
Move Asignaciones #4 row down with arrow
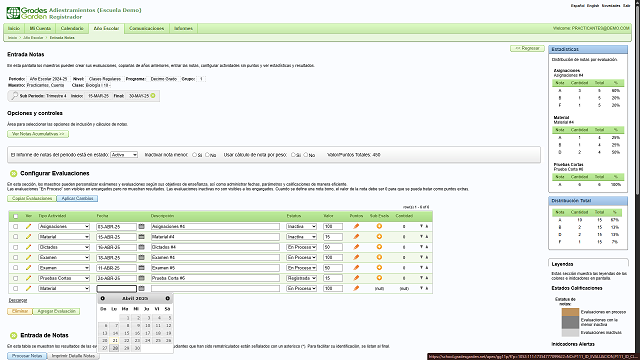(x=421, y=226)
